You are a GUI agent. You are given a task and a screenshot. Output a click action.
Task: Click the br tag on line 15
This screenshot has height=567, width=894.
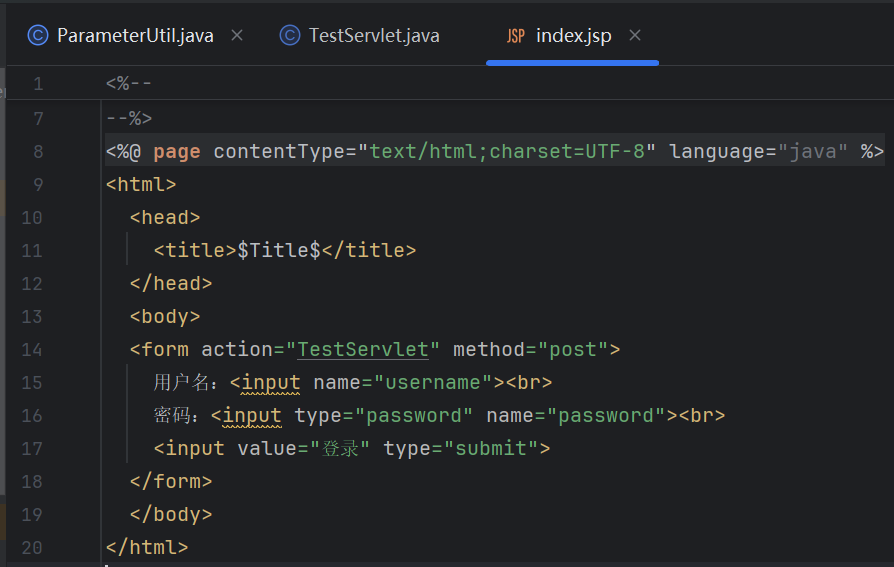pos(529,382)
